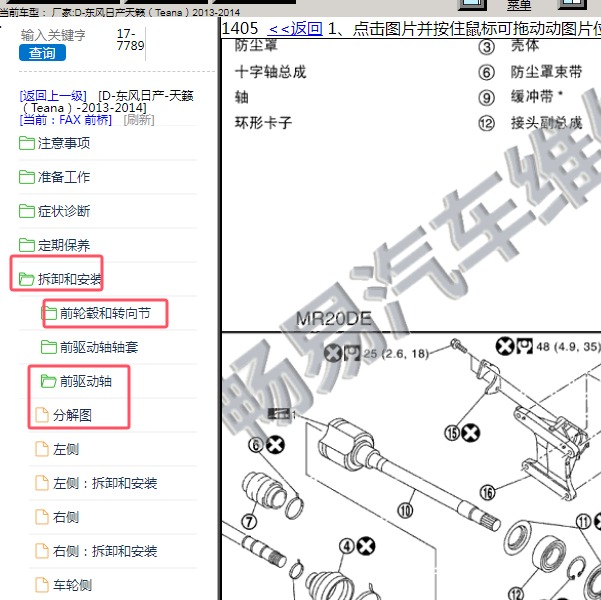Viewport: 601px width, 600px height.
Task: Click the folder icon beside 症状诊断
Action: pyautogui.click(x=26, y=211)
